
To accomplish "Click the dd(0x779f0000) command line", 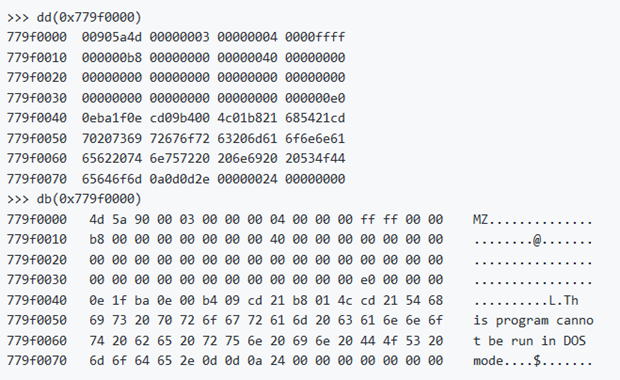I will click(74, 17).
